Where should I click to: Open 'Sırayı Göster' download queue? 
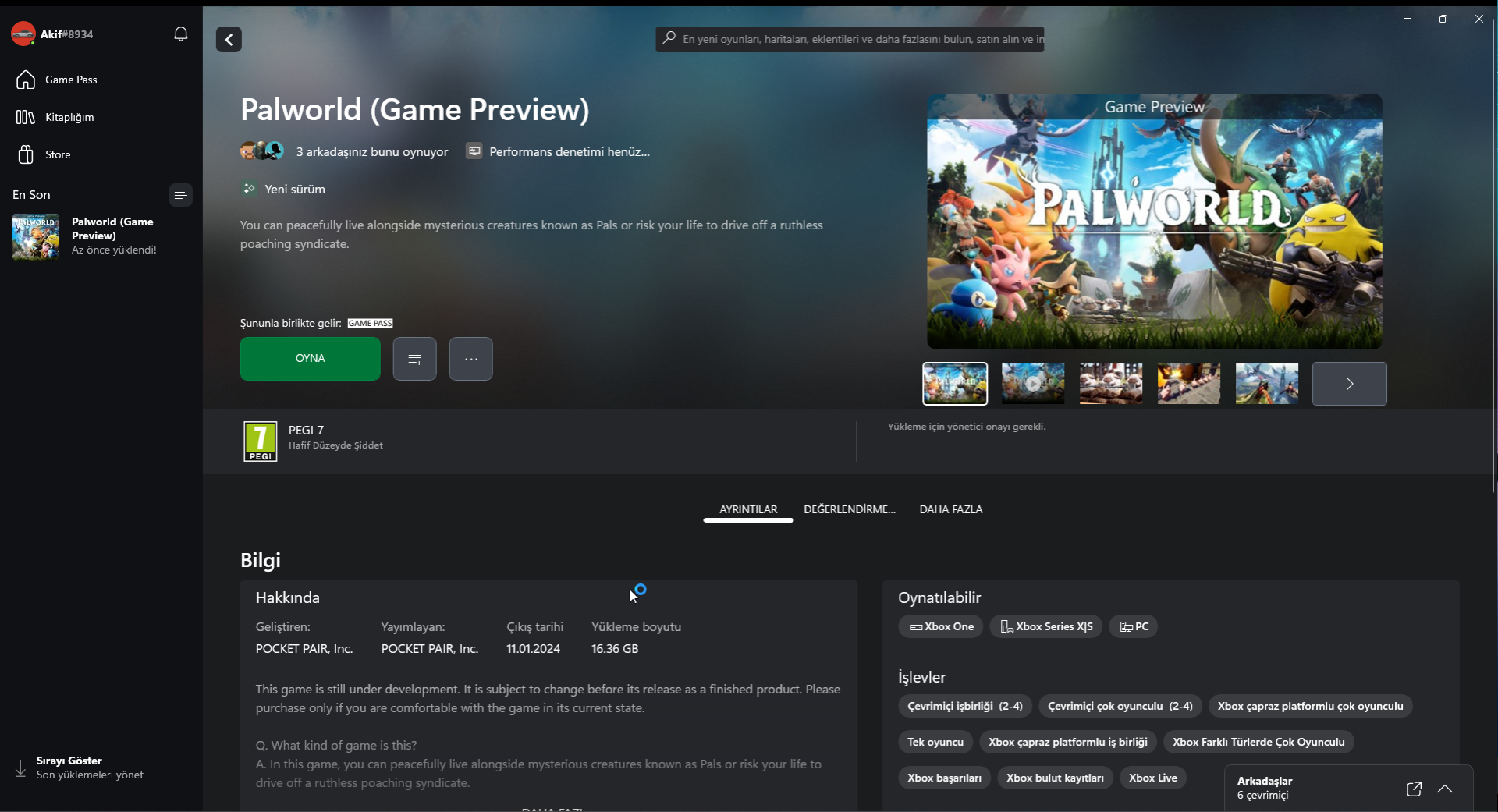tap(69, 761)
